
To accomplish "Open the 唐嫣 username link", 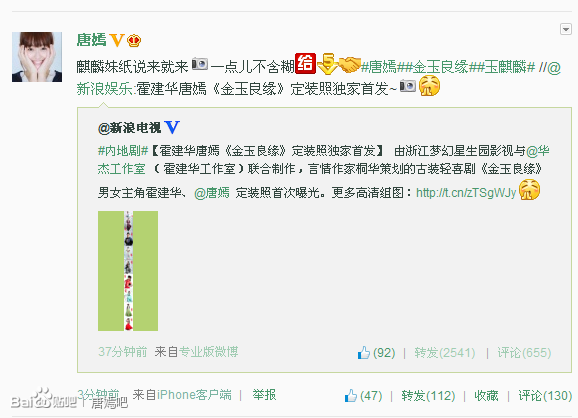I will point(91,39).
